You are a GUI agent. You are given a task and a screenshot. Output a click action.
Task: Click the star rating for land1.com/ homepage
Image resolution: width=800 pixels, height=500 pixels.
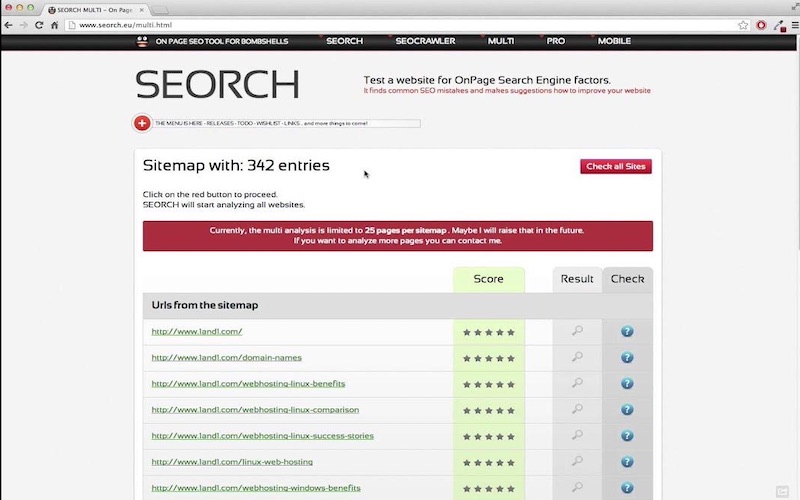pyautogui.click(x=489, y=333)
